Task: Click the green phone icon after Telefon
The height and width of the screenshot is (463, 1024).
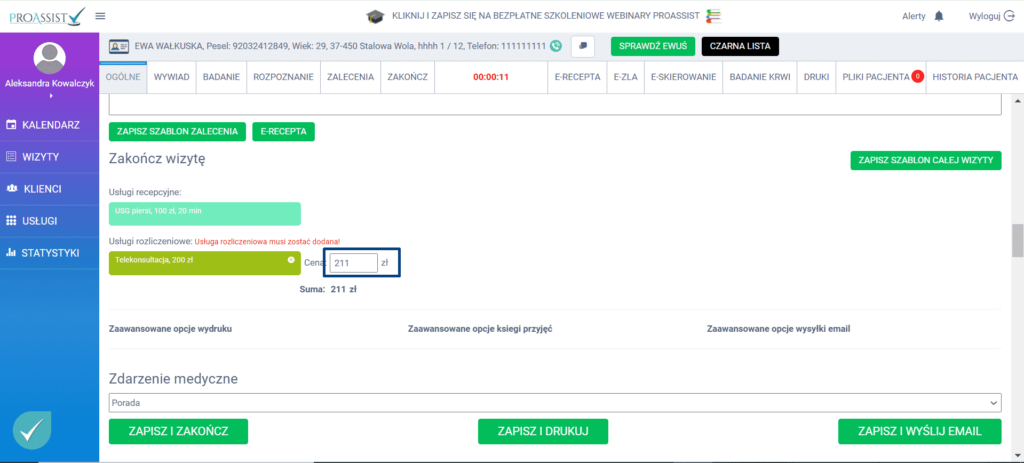Action: tap(556, 46)
